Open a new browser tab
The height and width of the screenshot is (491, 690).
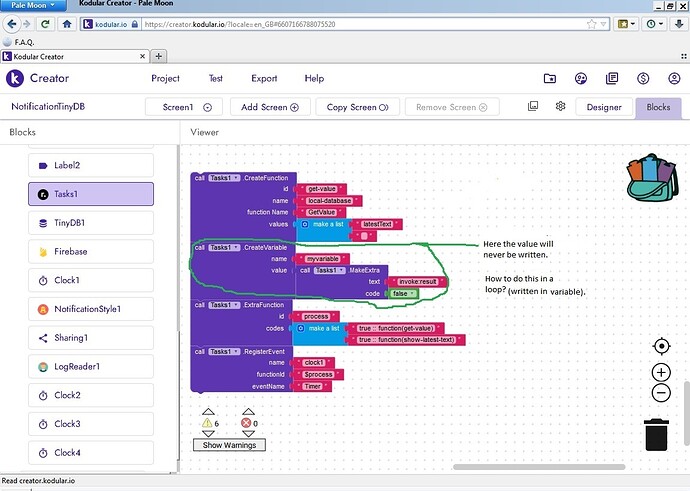click(159, 56)
